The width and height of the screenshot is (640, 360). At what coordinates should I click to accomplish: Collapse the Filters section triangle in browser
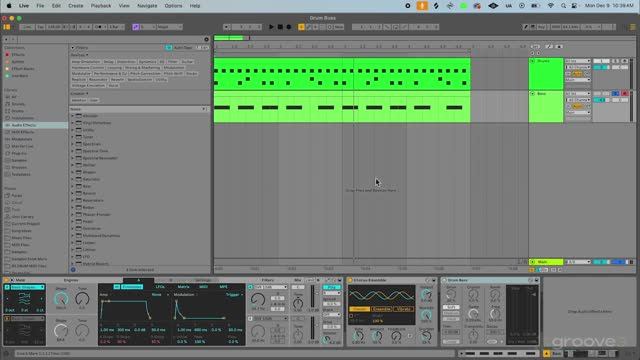click(x=73, y=48)
